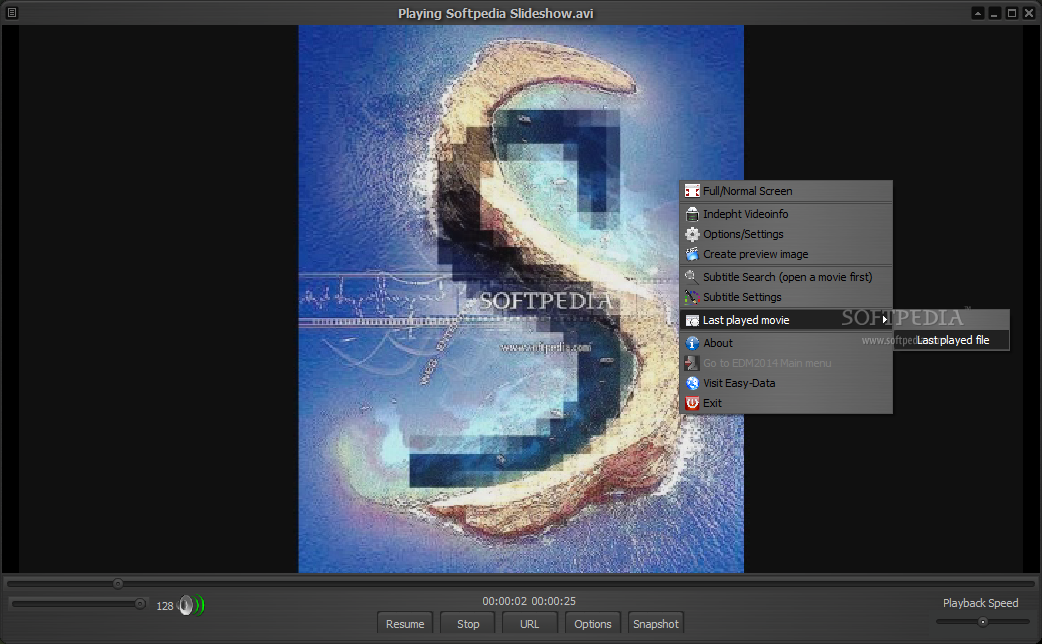Click the Stop button
This screenshot has height=644, width=1042.
pos(468,623)
